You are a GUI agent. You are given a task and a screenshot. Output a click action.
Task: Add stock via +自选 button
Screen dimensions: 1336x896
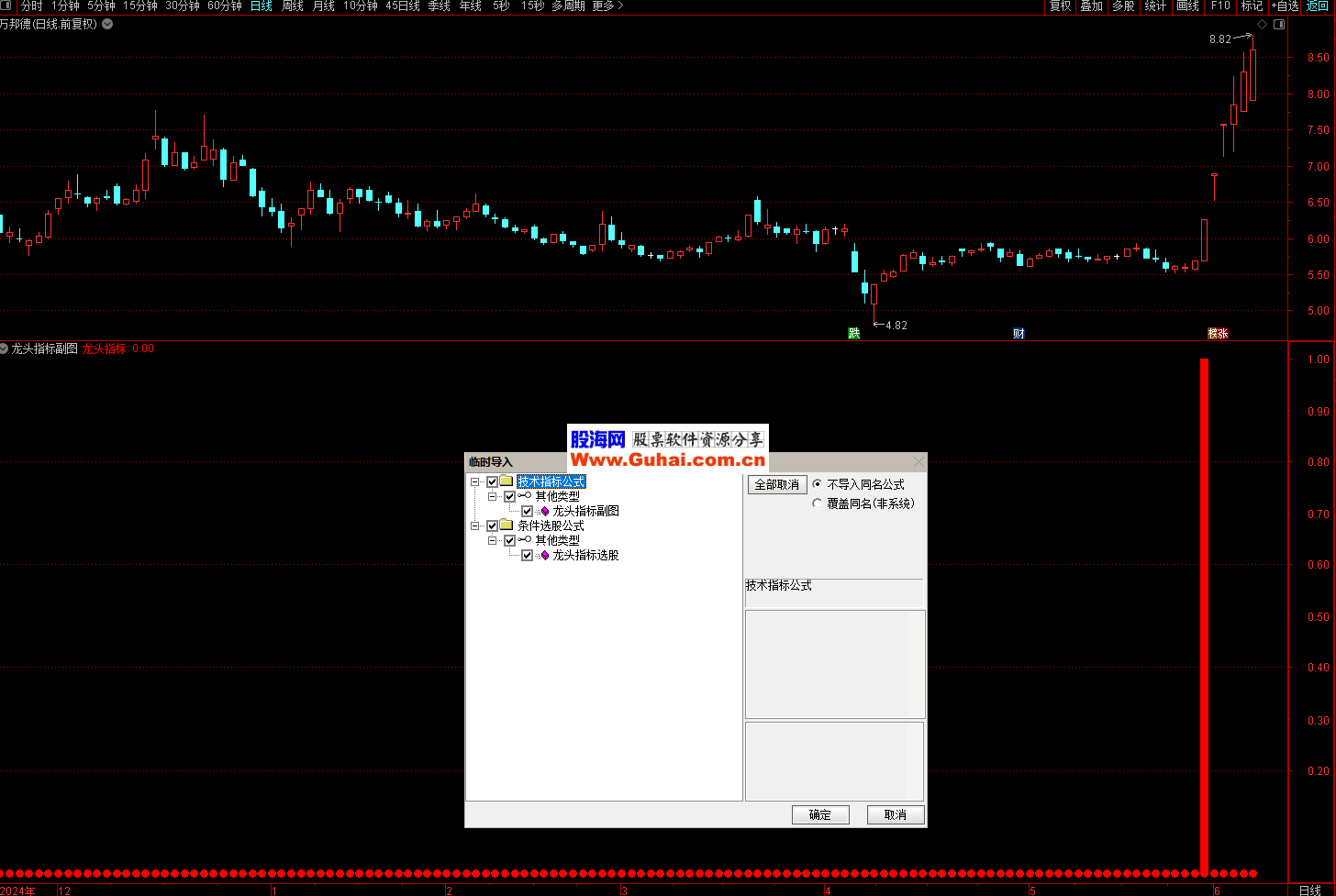pos(1285,6)
